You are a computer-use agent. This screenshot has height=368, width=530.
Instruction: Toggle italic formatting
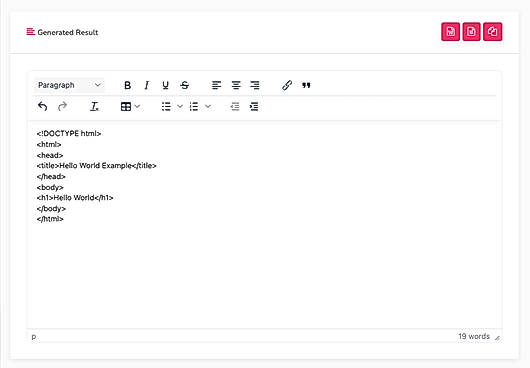[x=146, y=85]
